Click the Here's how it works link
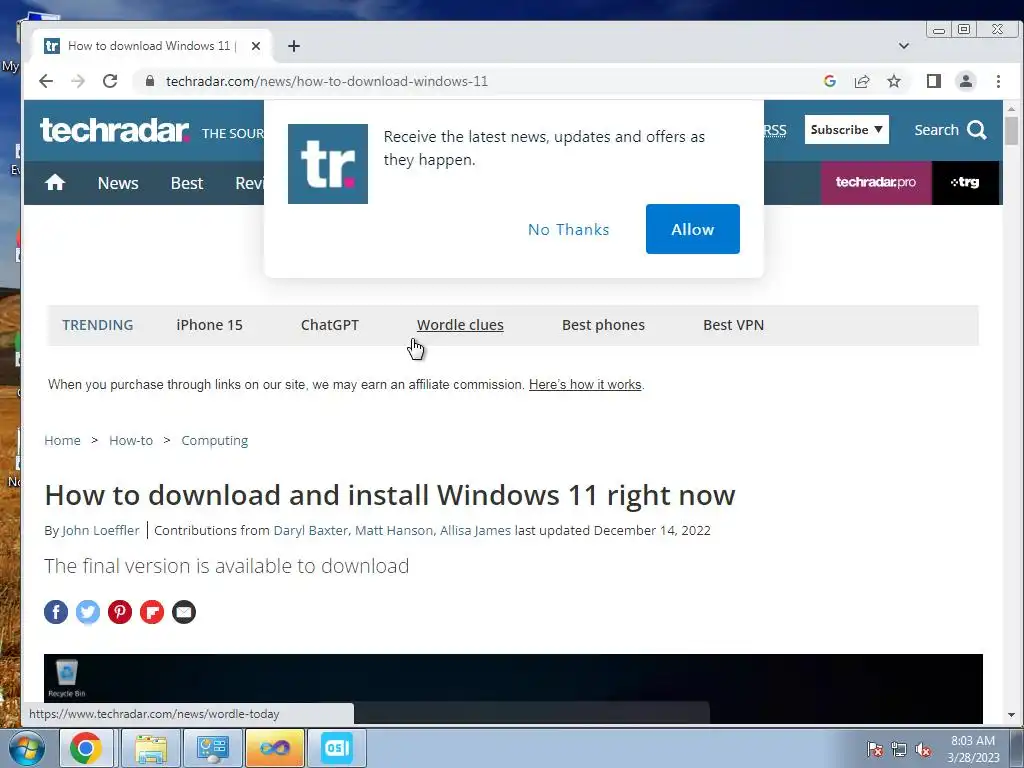The width and height of the screenshot is (1024, 768). (x=584, y=384)
